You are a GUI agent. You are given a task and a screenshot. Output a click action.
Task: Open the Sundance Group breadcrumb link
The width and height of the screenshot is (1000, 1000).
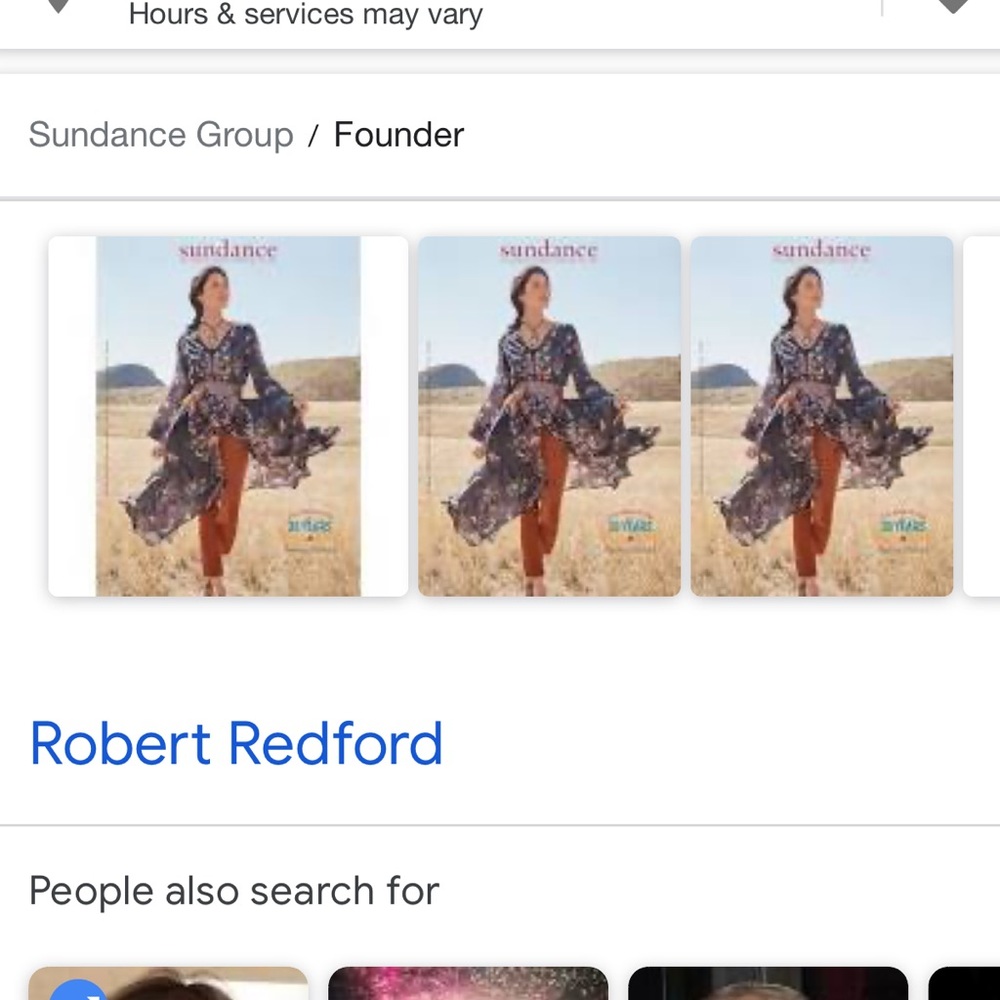160,135
